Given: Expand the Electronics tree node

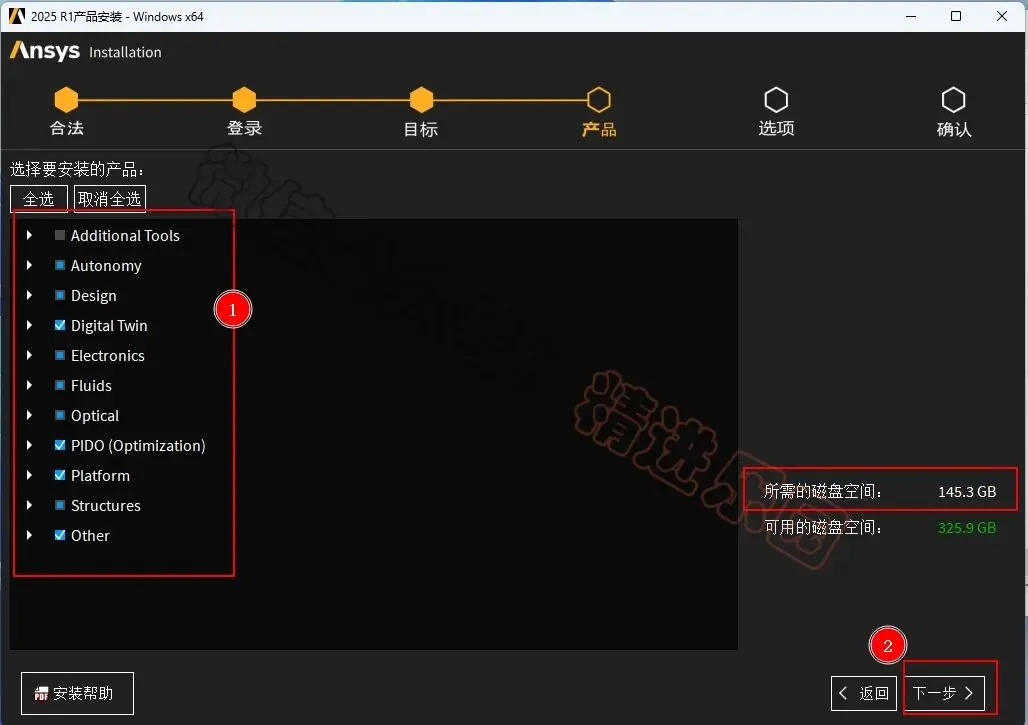Looking at the screenshot, I should (x=29, y=355).
